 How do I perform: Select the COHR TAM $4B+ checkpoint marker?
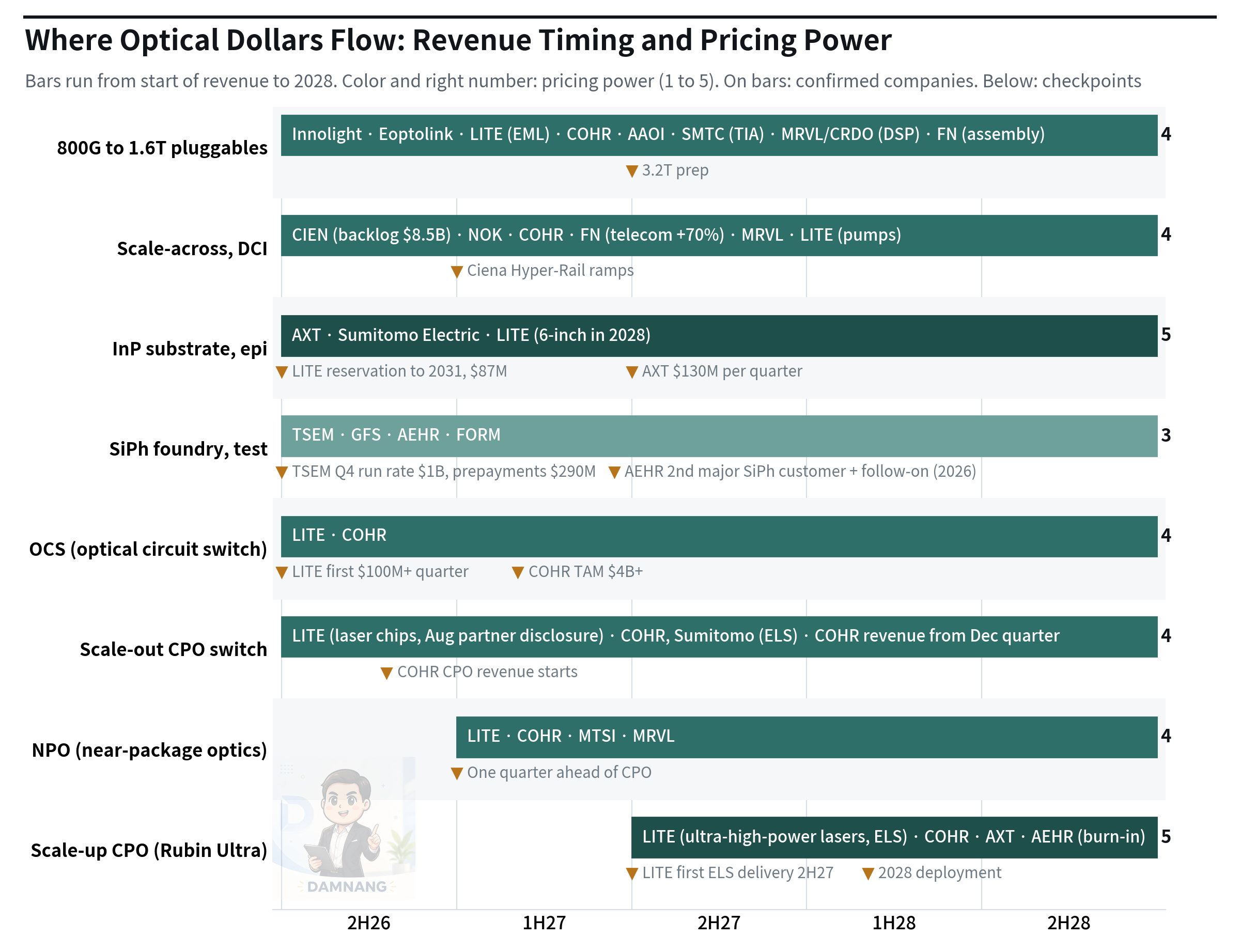517,572
